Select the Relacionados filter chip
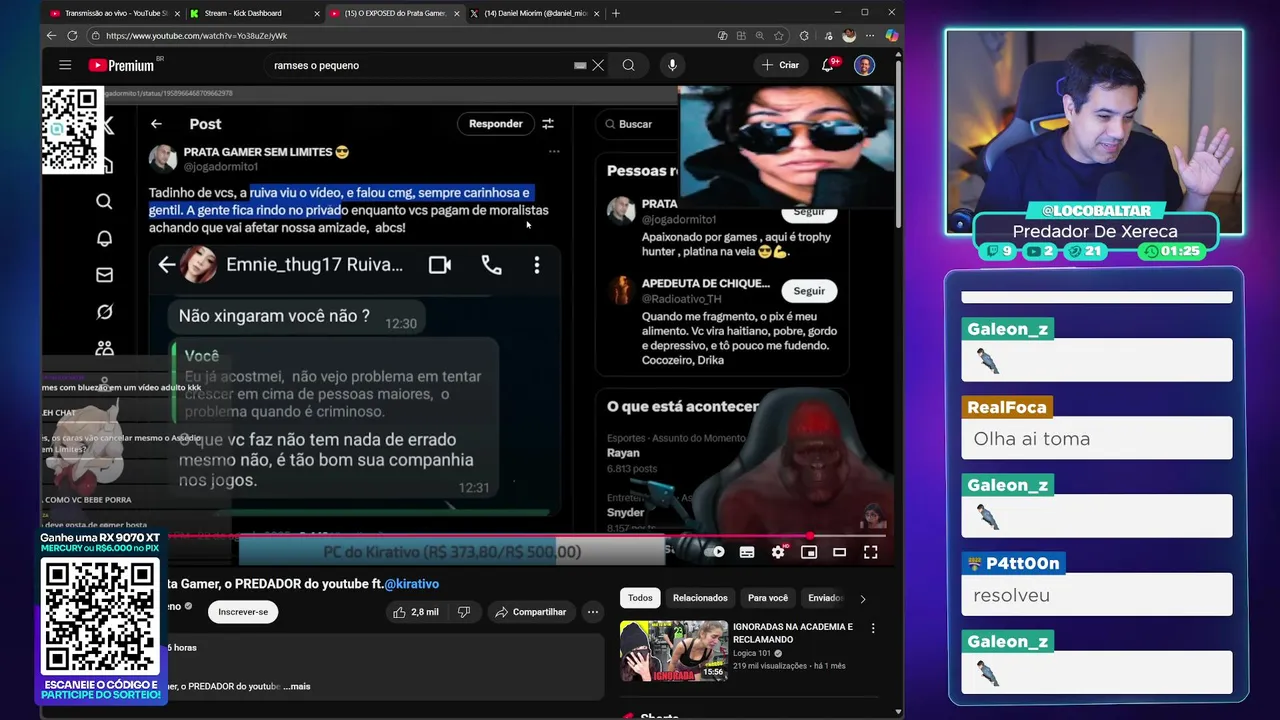Image resolution: width=1280 pixels, height=720 pixels. (700, 598)
